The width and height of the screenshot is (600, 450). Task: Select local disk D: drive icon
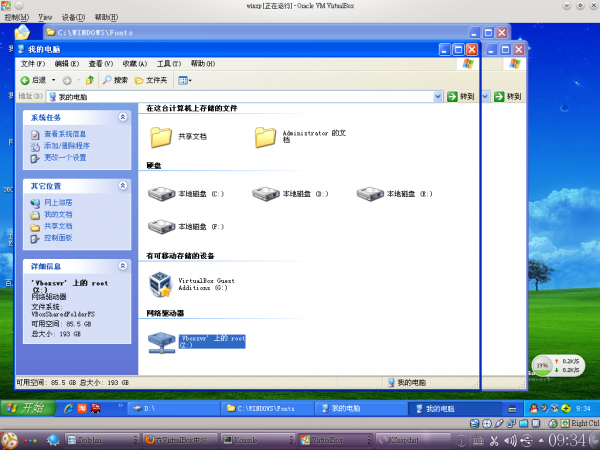(x=266, y=194)
